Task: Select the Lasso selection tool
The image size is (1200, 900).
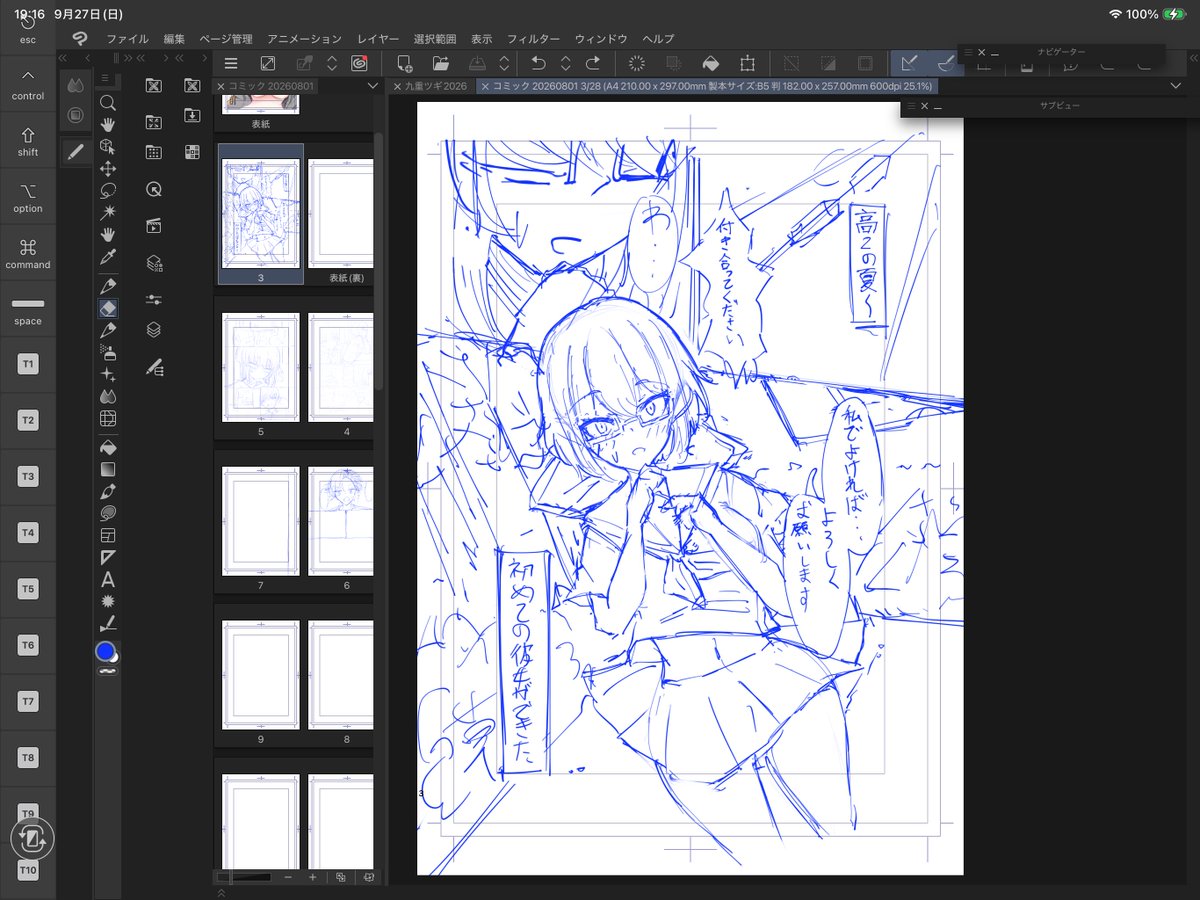Action: [108, 191]
